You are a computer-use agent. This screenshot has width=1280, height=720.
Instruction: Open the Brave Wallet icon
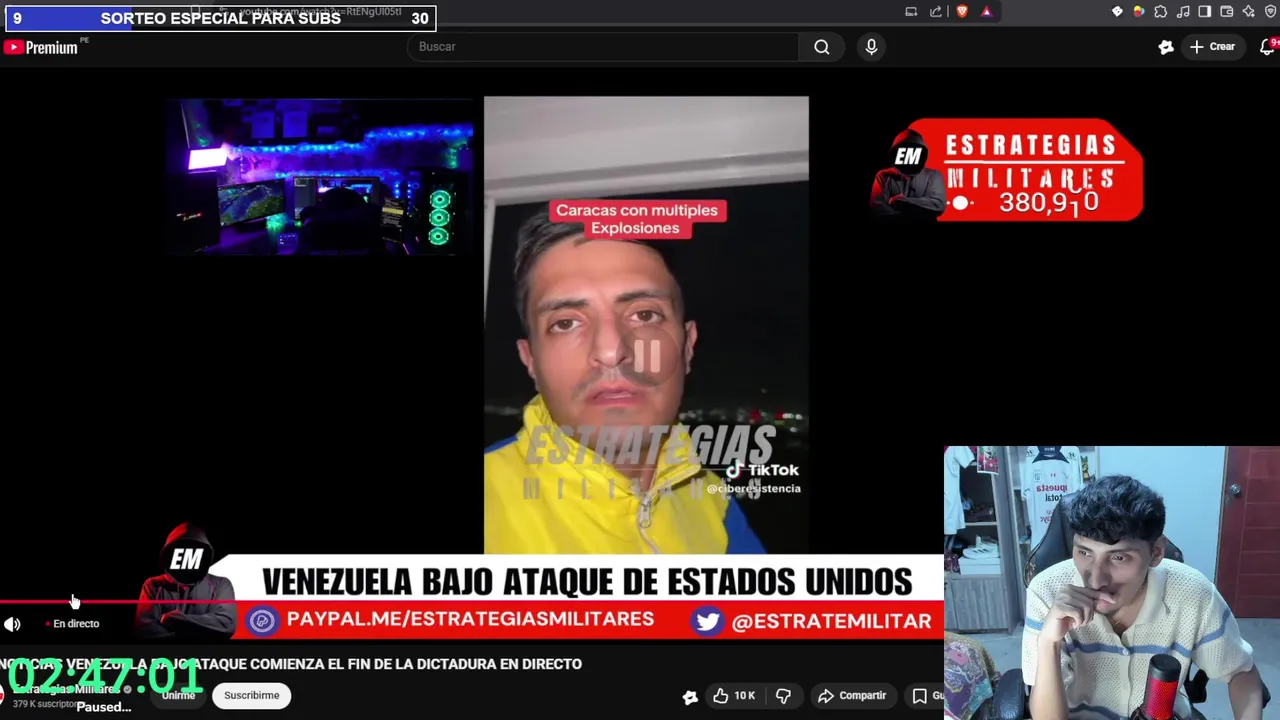(1227, 12)
